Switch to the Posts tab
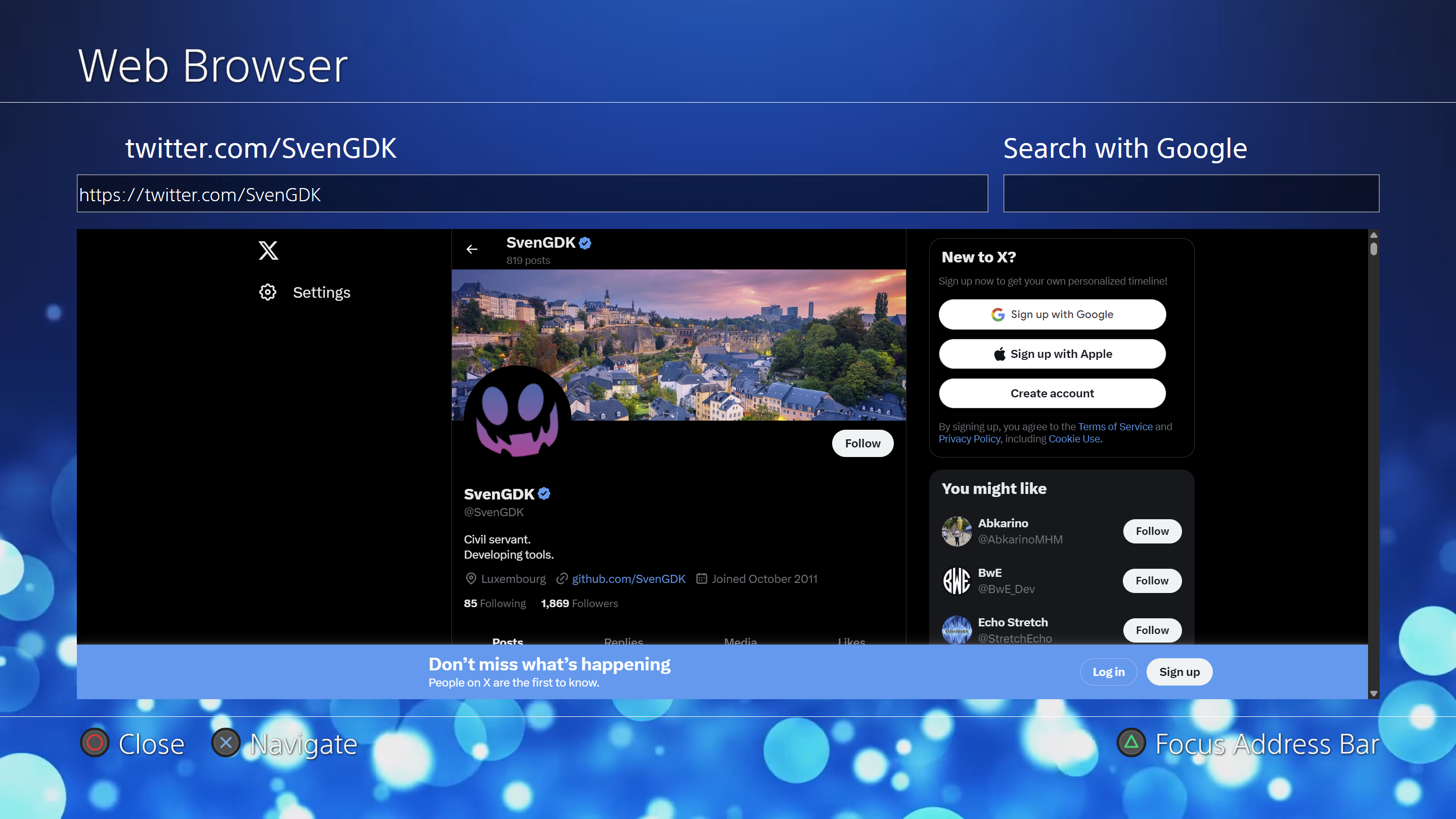 click(508, 642)
